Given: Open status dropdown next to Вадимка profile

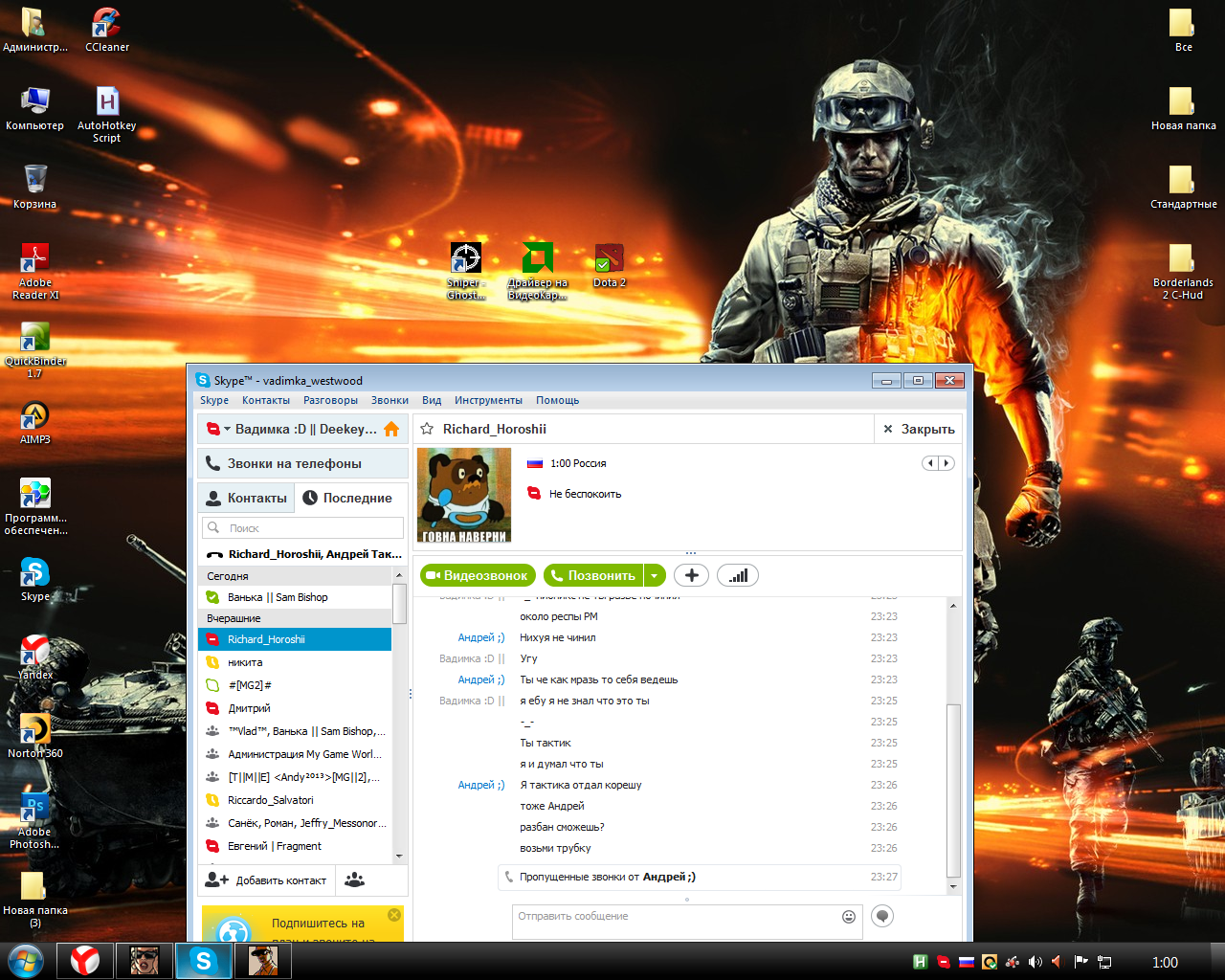Looking at the screenshot, I should pyautogui.click(x=227, y=429).
